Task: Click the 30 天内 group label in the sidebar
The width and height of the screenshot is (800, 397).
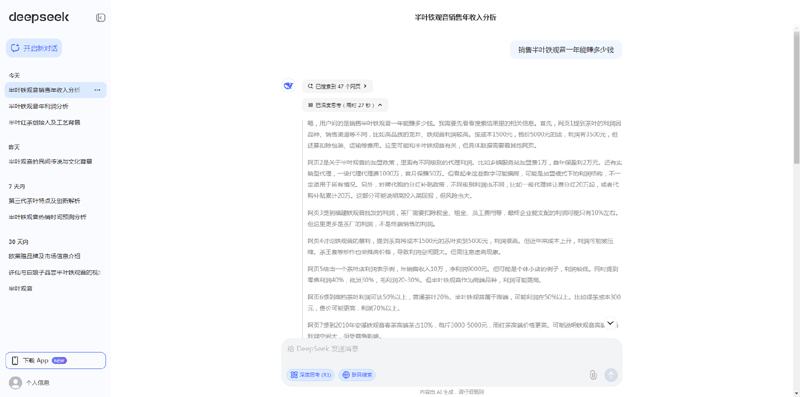Action: click(x=18, y=241)
